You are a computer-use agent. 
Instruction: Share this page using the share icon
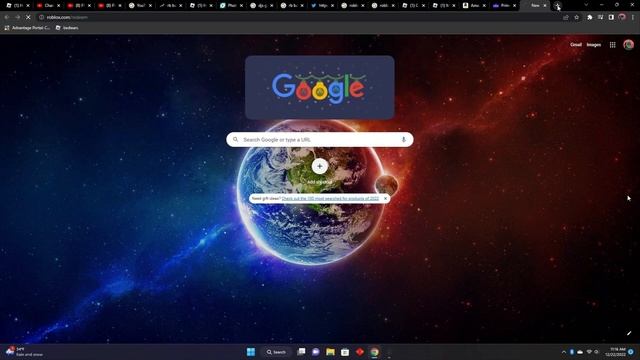(566, 18)
